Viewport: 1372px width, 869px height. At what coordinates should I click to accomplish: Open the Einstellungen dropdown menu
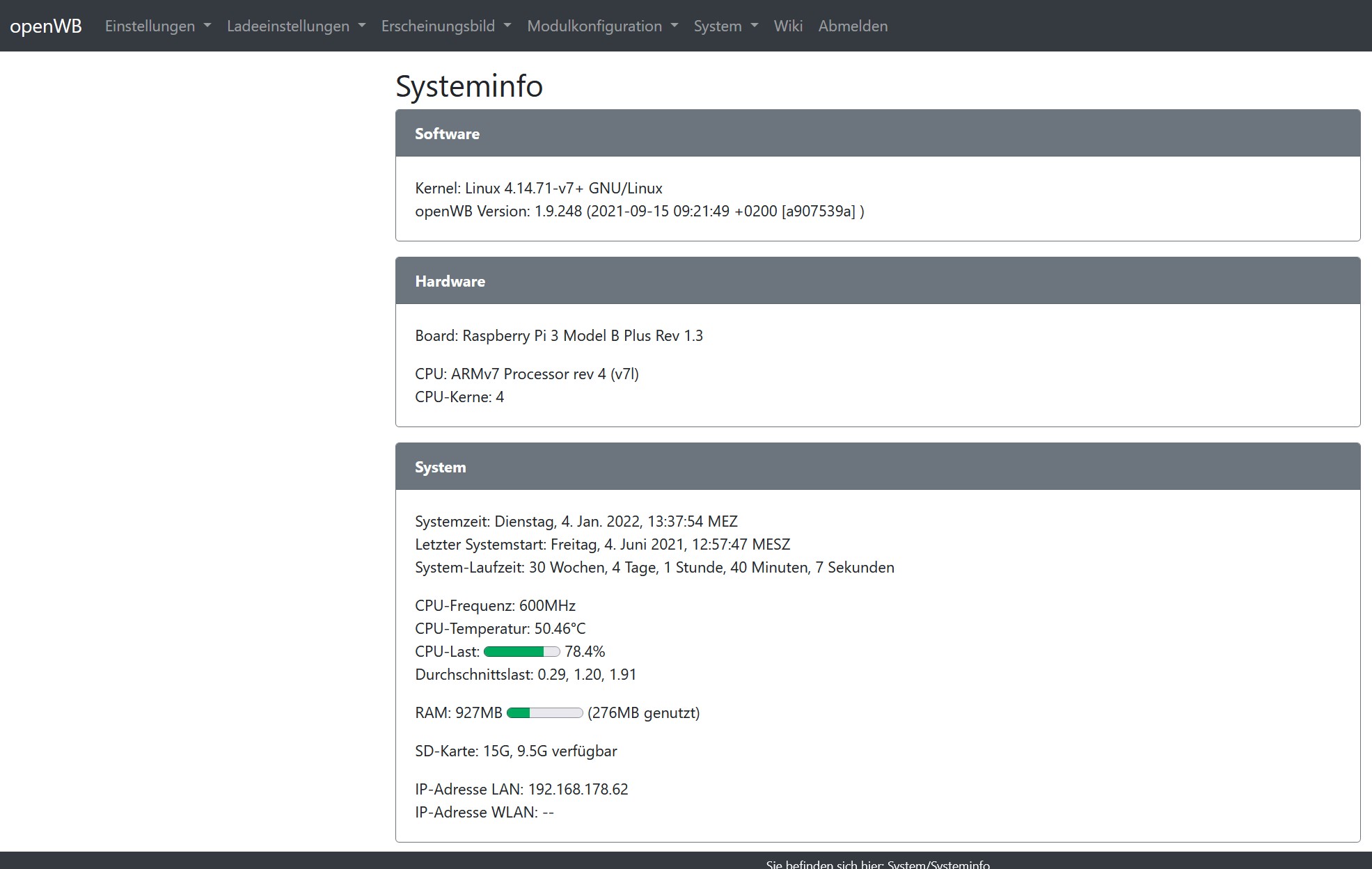pos(157,26)
